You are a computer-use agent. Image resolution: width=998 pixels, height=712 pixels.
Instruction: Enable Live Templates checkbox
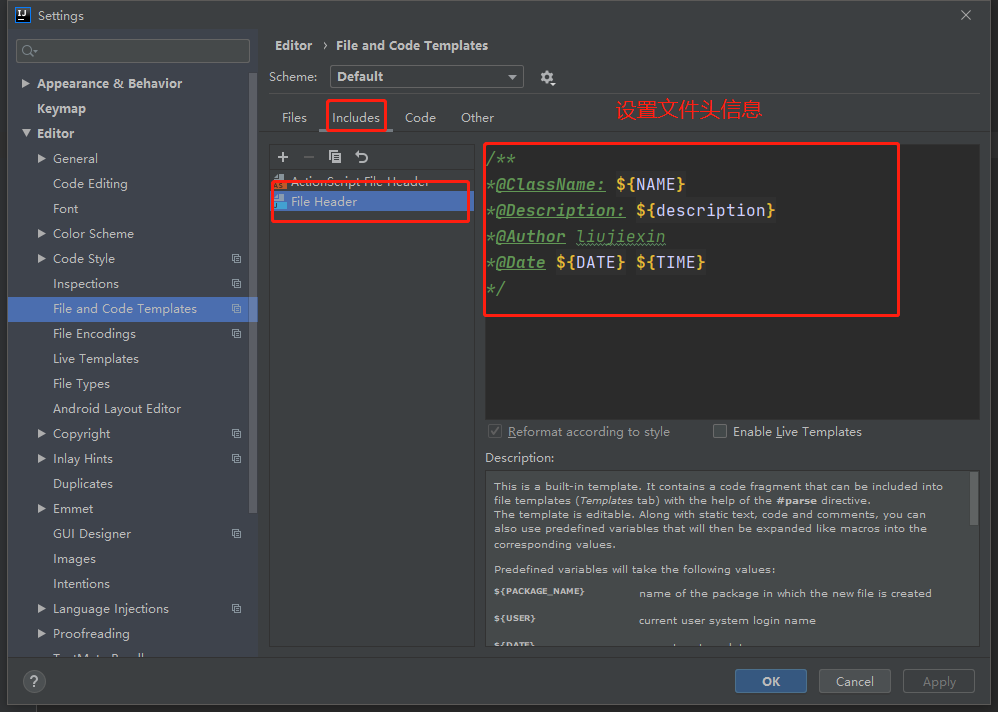point(720,431)
